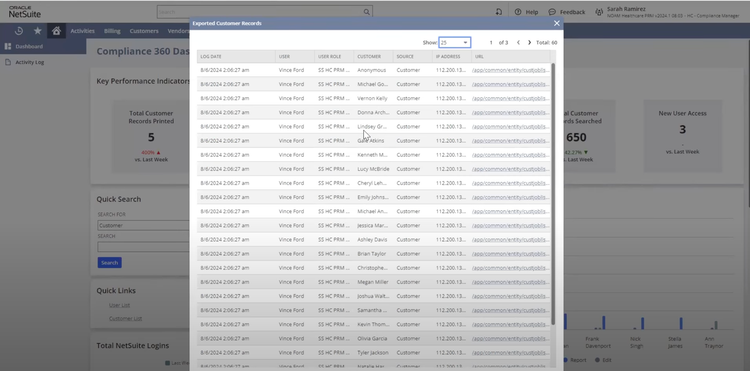Sort by the IP Address column header

(x=448, y=56)
